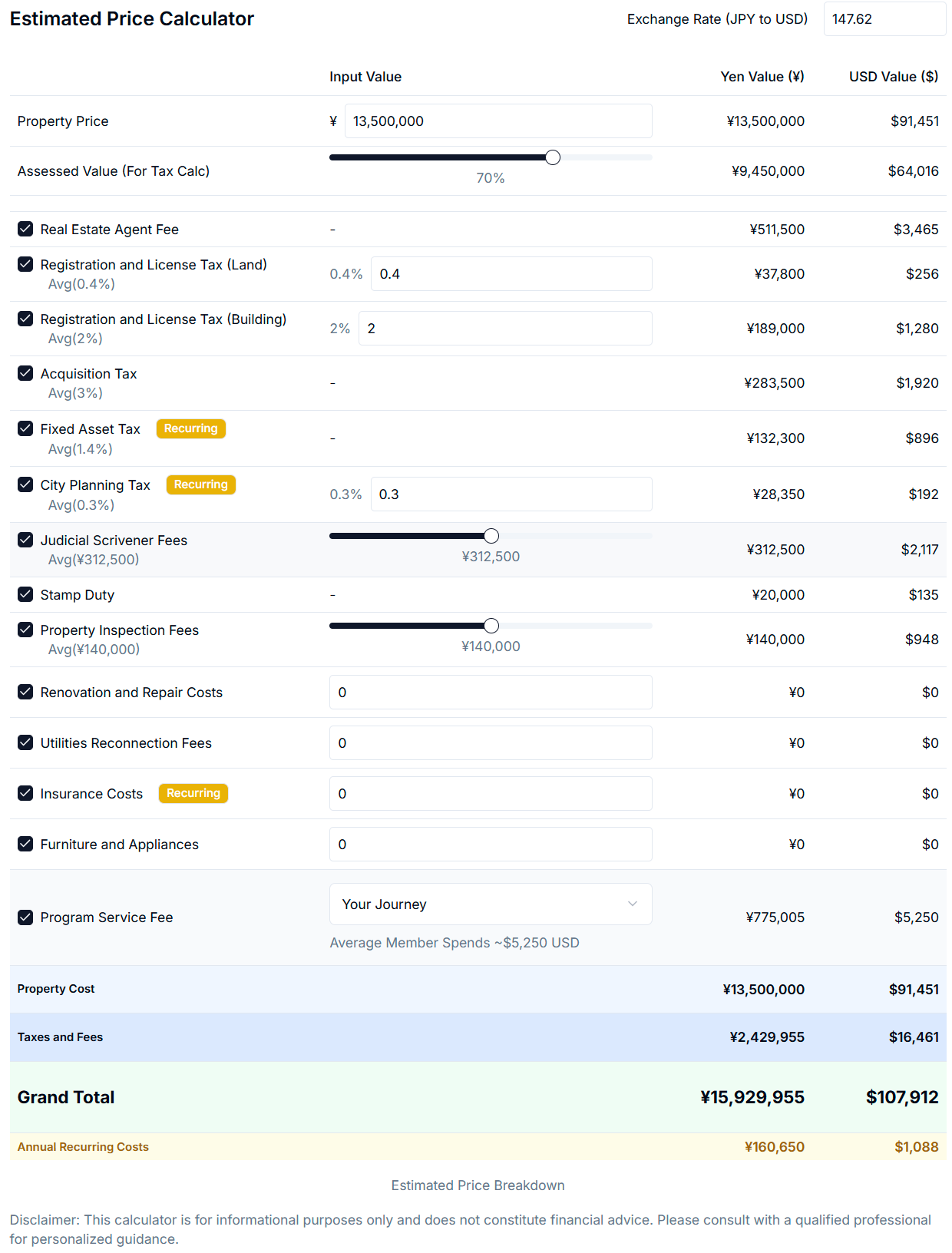Viewport: 952px width, 1253px height.
Task: Click the Judicial Scrivener Fees slider handle
Action: coord(491,536)
